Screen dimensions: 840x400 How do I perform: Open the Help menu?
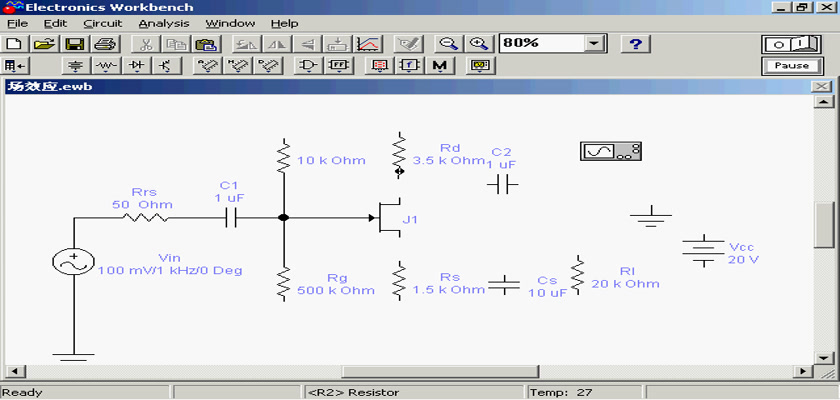tap(284, 24)
